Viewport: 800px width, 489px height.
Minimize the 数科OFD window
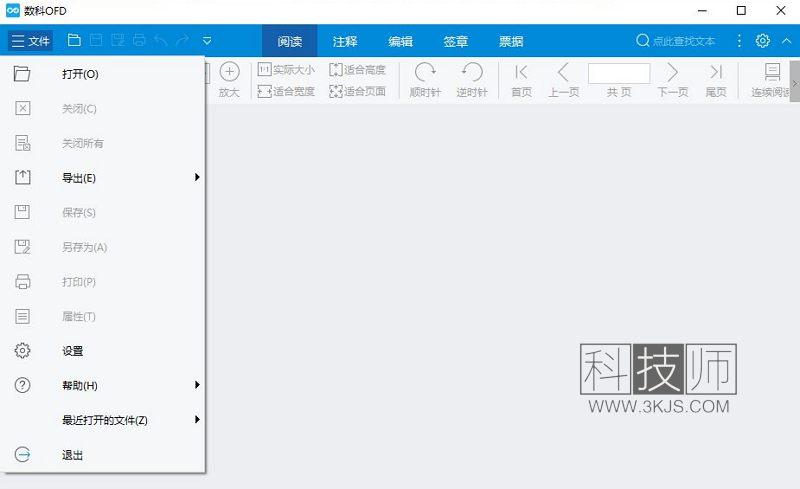click(x=703, y=11)
